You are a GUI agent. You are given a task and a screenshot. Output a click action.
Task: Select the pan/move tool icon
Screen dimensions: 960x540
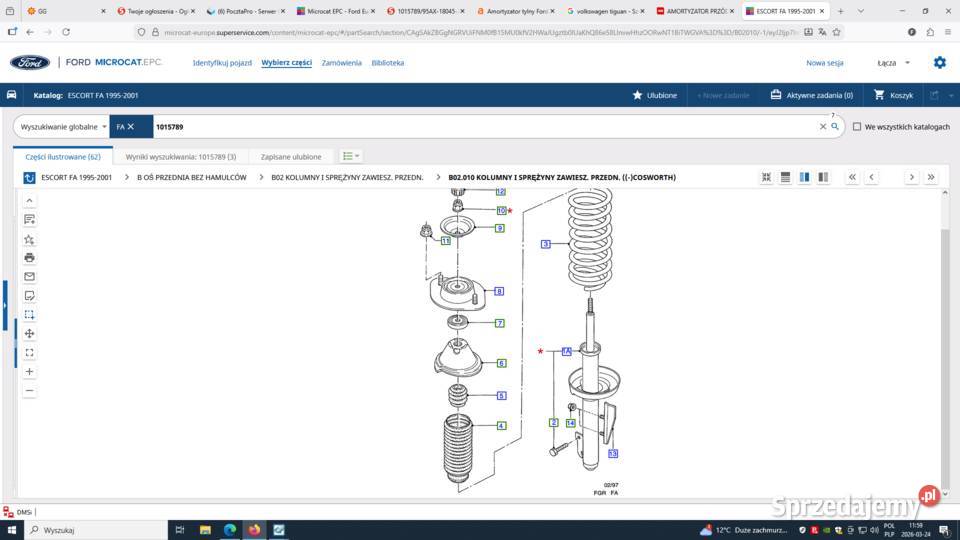click(29, 334)
